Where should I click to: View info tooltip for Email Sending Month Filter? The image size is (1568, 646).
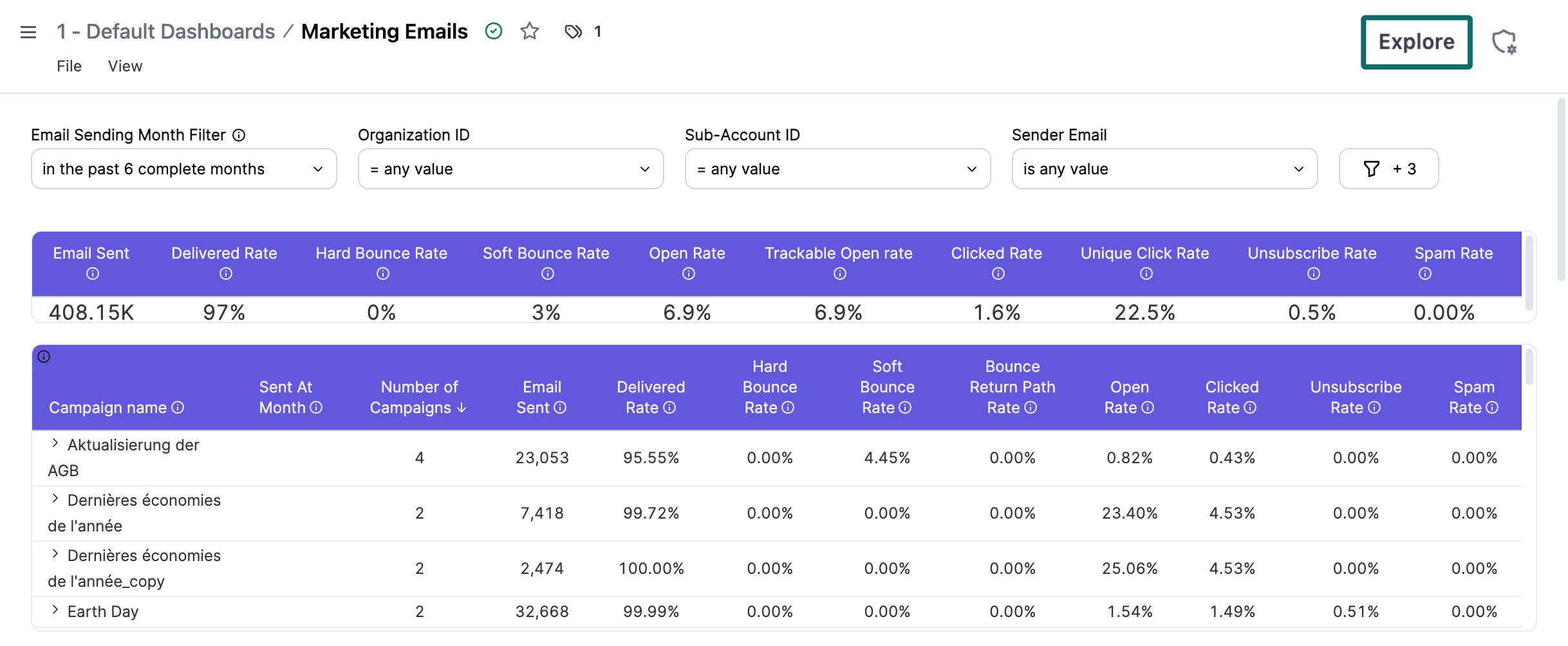(239, 135)
